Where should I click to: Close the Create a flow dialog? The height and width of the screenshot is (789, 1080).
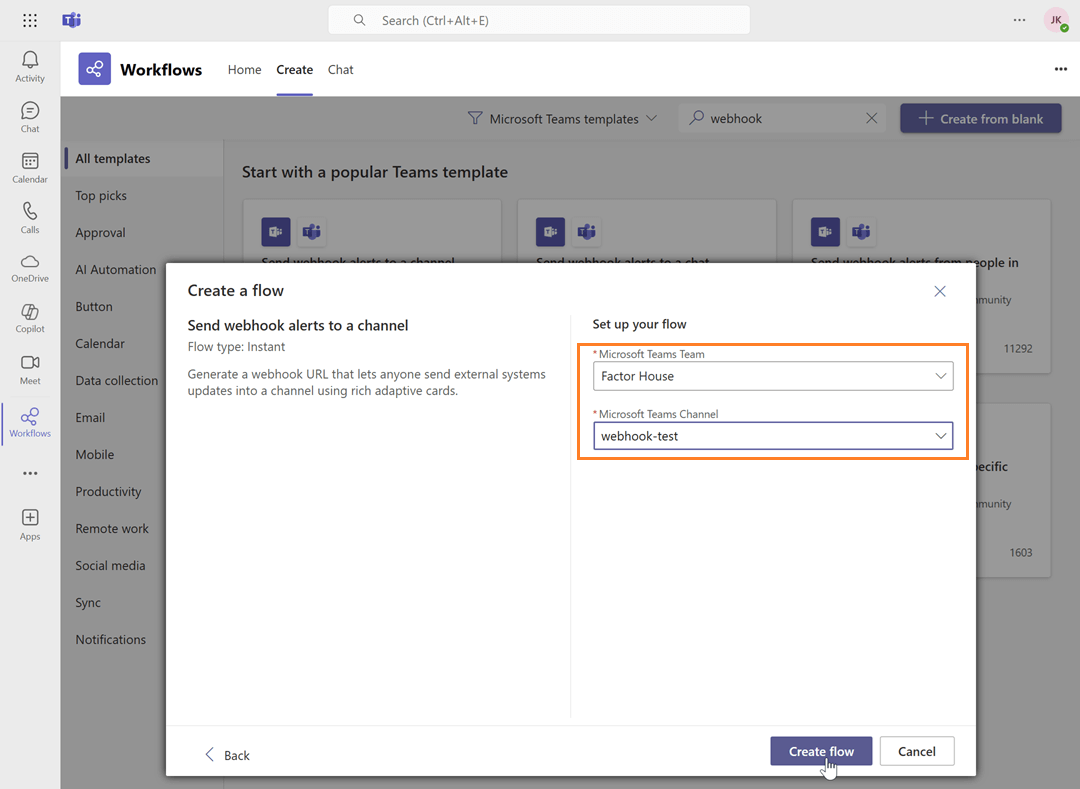[940, 291]
